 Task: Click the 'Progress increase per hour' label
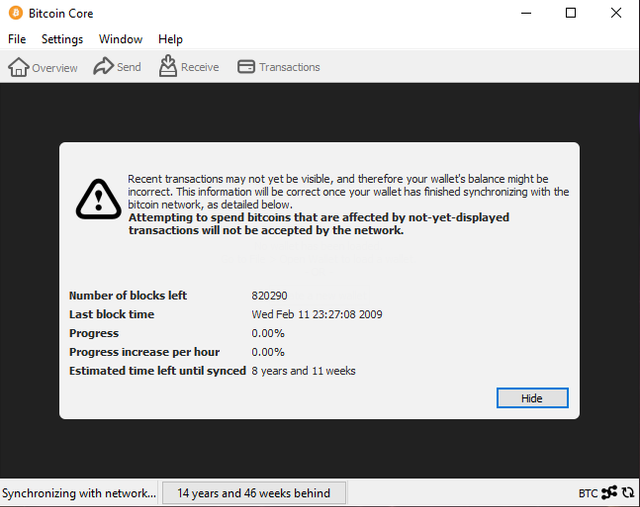(x=144, y=352)
